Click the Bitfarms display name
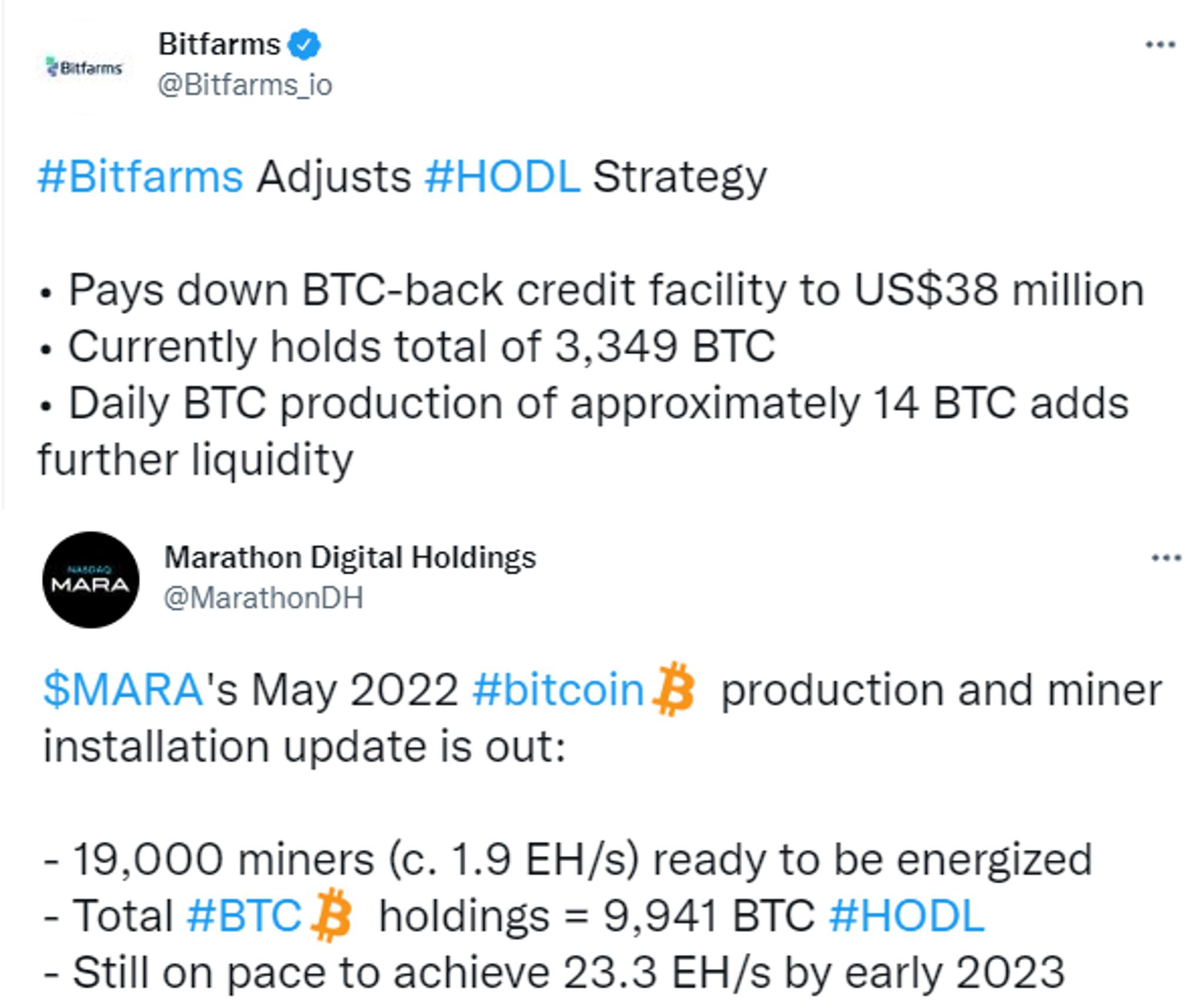 pyautogui.click(x=219, y=45)
